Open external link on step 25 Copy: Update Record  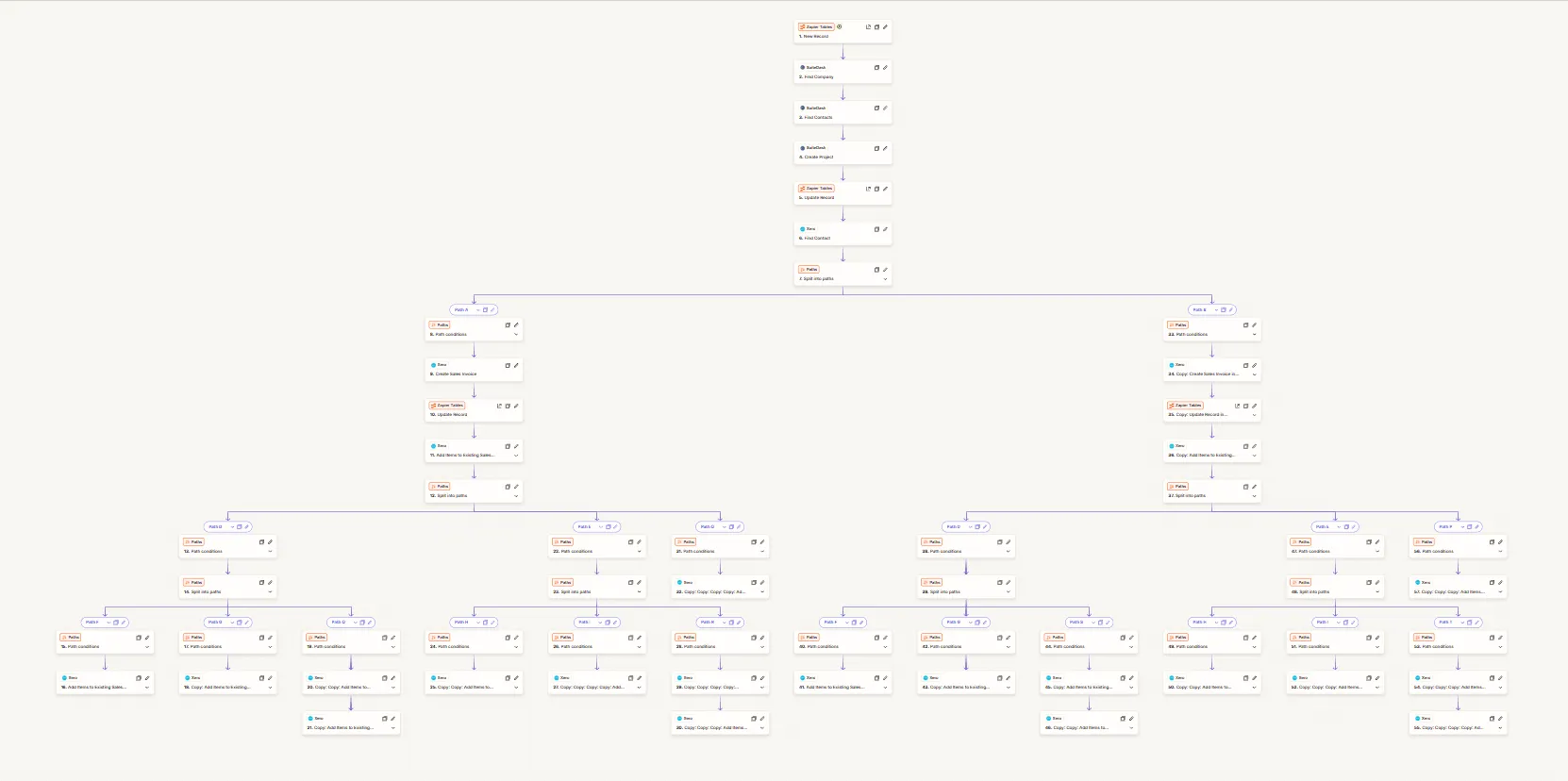click(x=1237, y=406)
